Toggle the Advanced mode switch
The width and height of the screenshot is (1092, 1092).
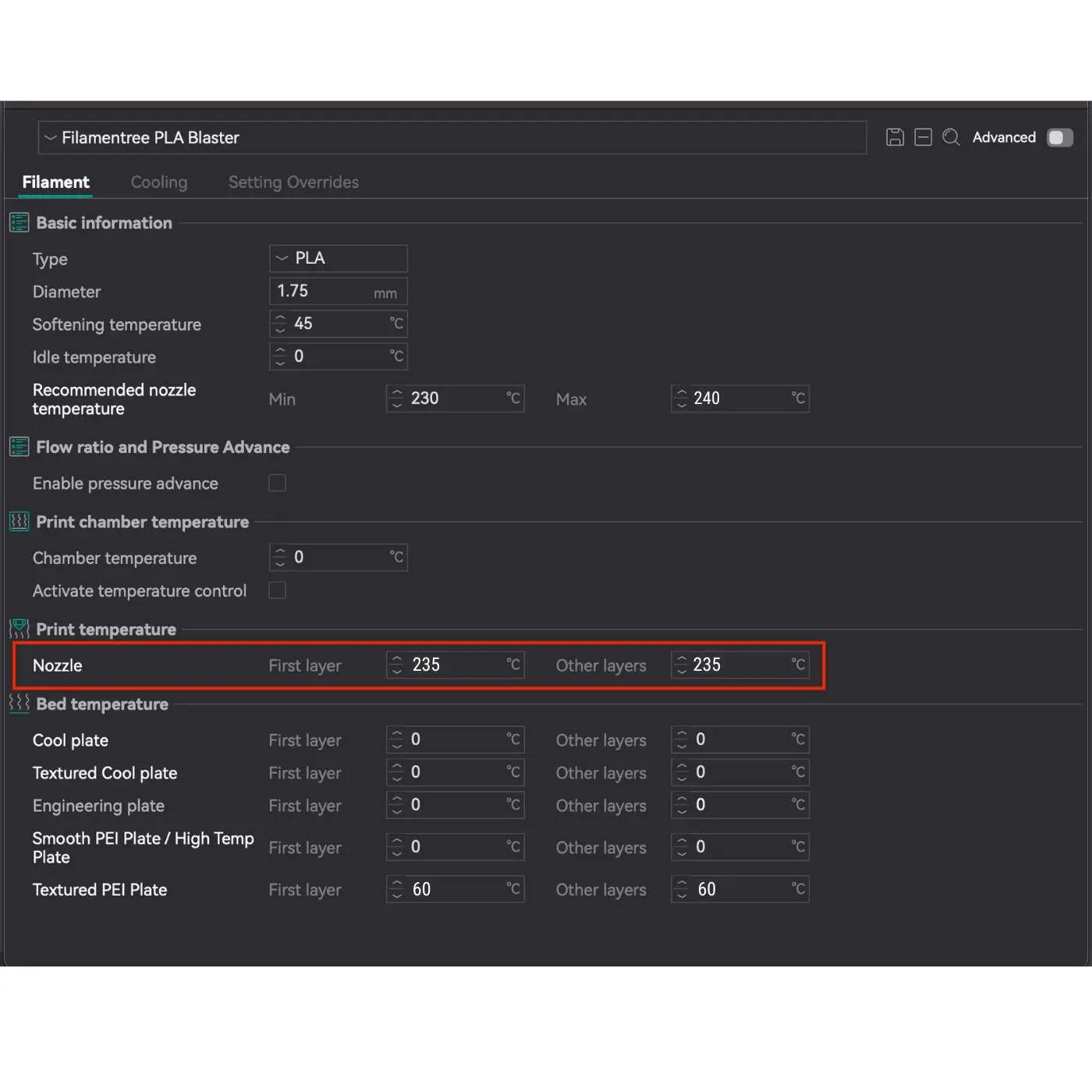[x=1059, y=137]
